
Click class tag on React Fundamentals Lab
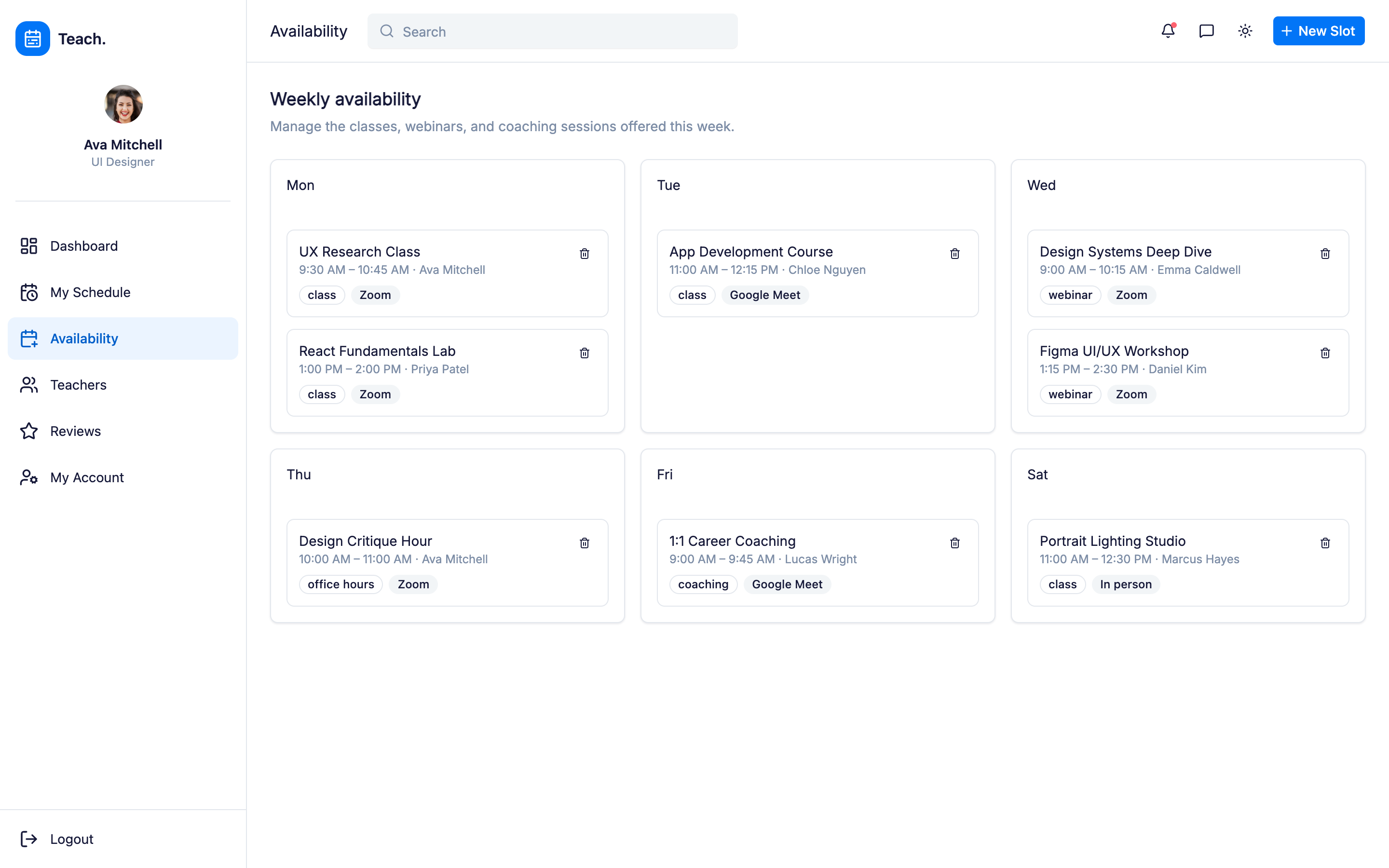(x=321, y=394)
